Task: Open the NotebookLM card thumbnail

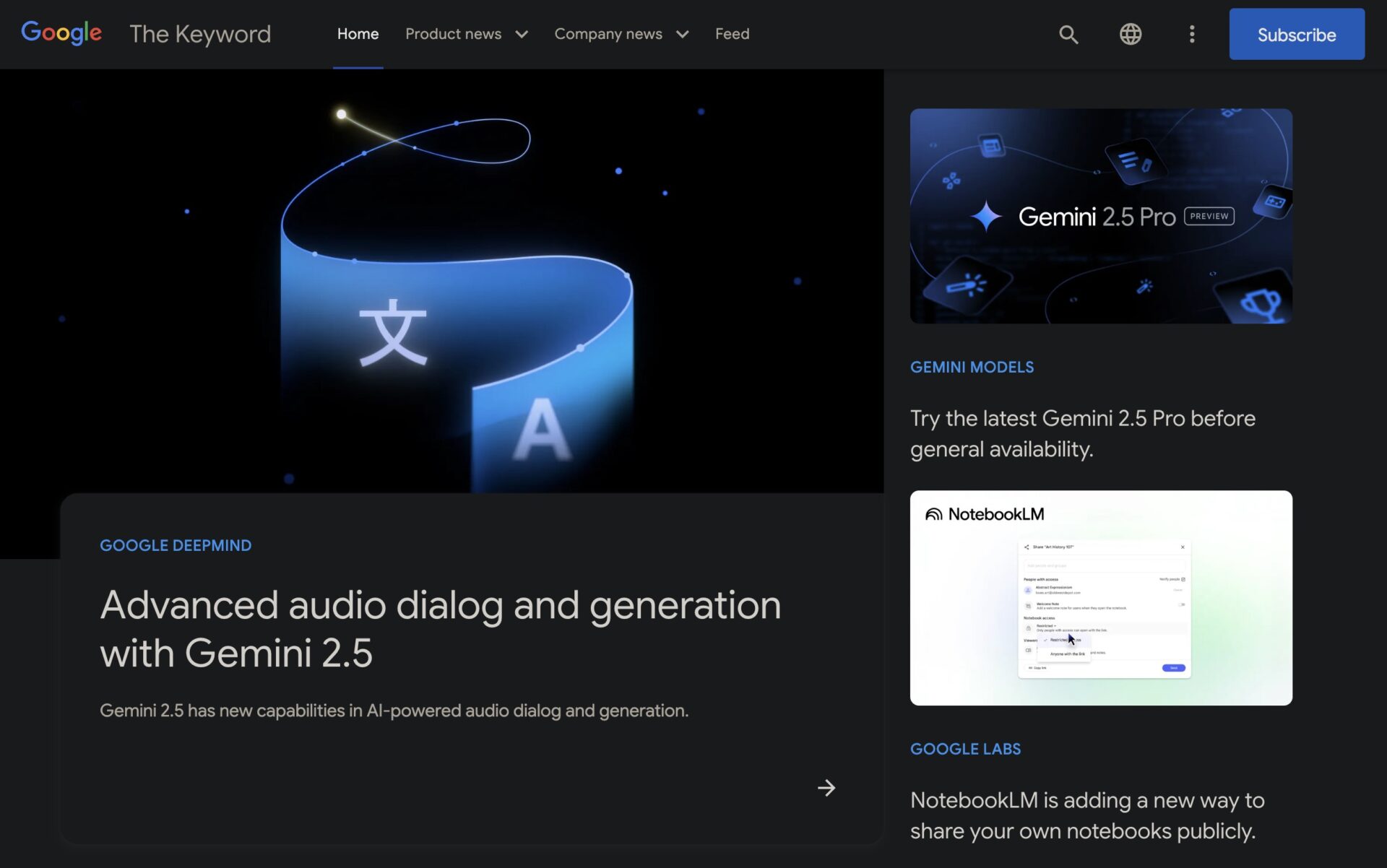Action: click(x=1101, y=598)
